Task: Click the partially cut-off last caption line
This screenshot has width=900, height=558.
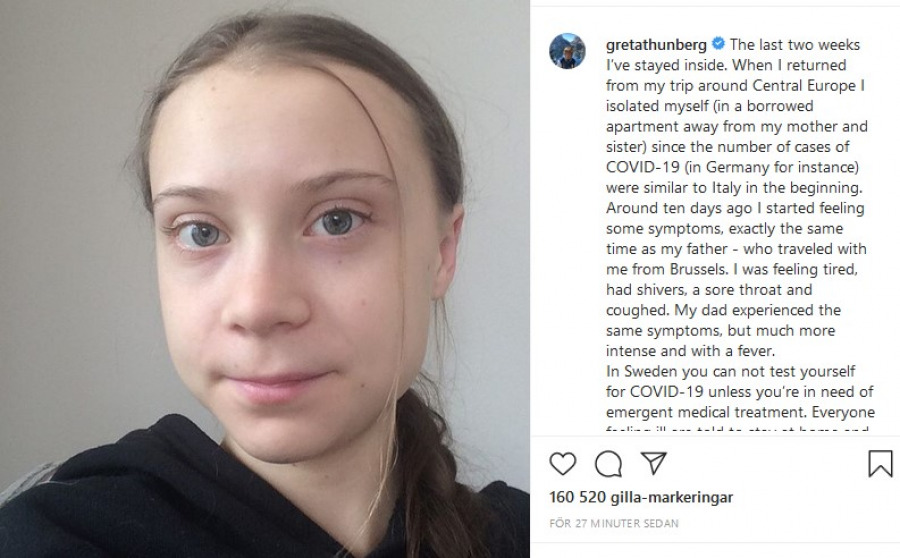Action: tap(738, 428)
